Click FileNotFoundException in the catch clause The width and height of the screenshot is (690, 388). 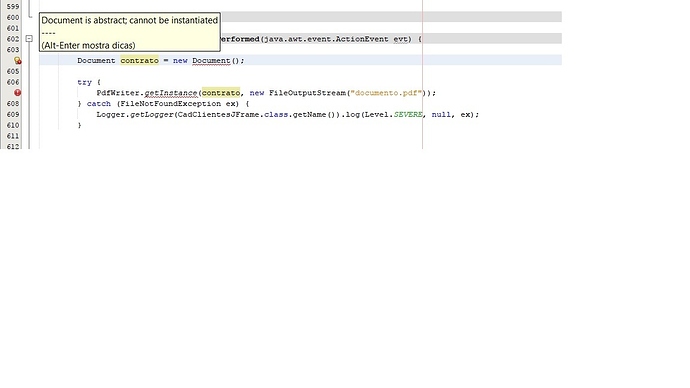click(x=171, y=104)
